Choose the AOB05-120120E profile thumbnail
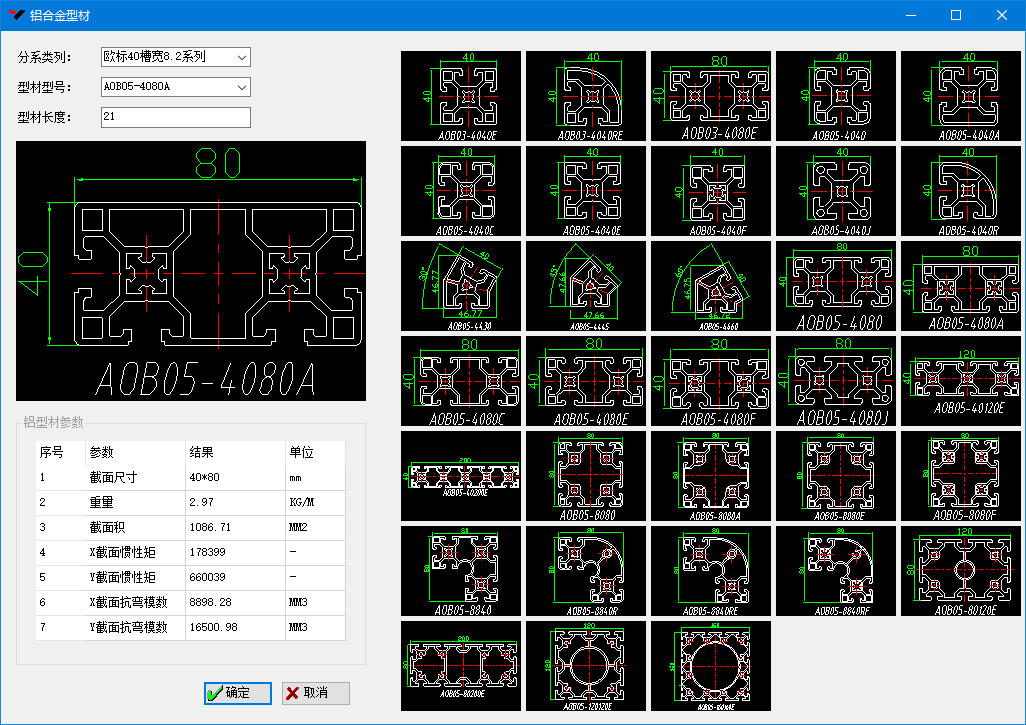The image size is (1026, 725). [x=586, y=666]
